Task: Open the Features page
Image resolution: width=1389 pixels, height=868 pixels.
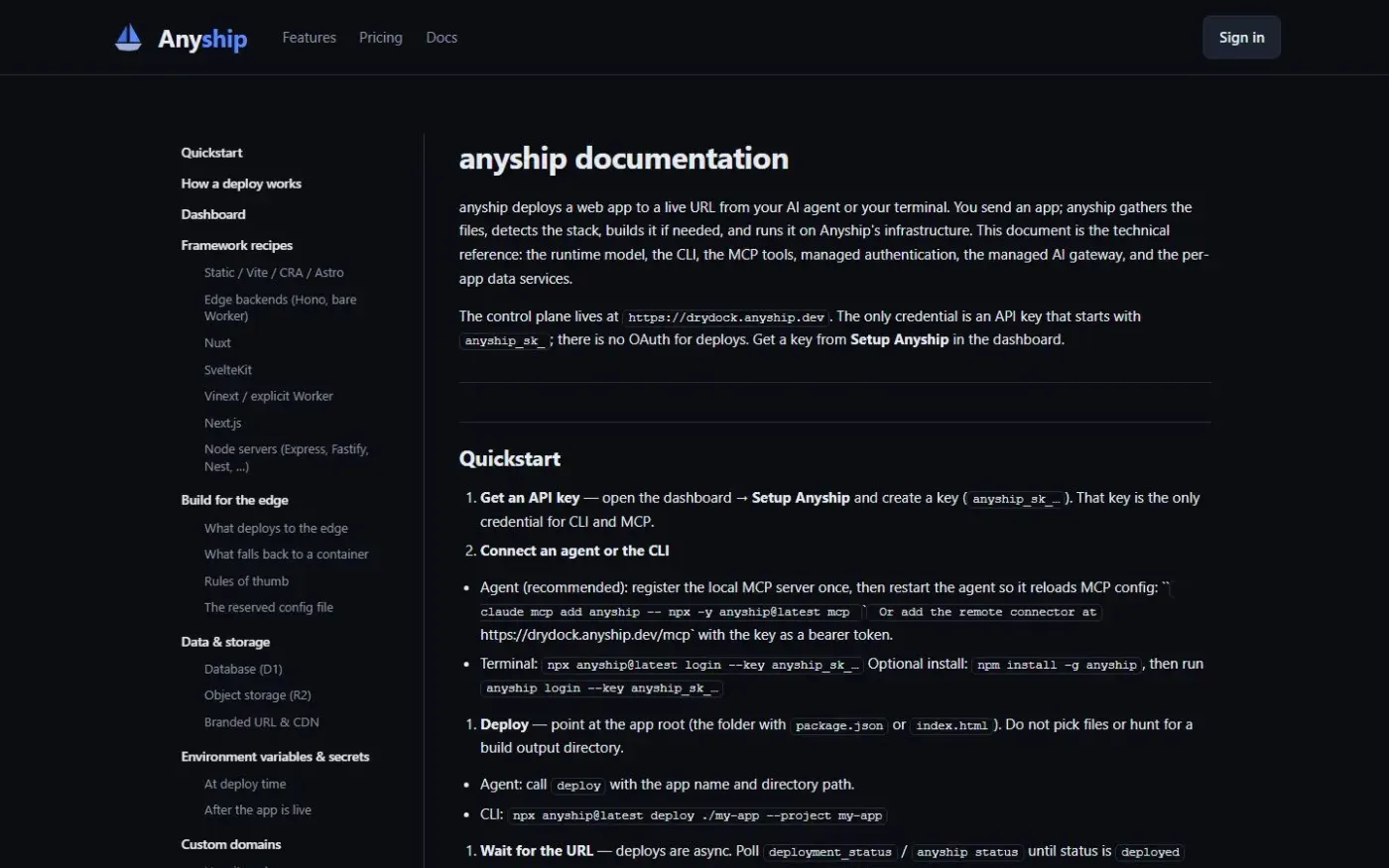Action: [x=309, y=38]
